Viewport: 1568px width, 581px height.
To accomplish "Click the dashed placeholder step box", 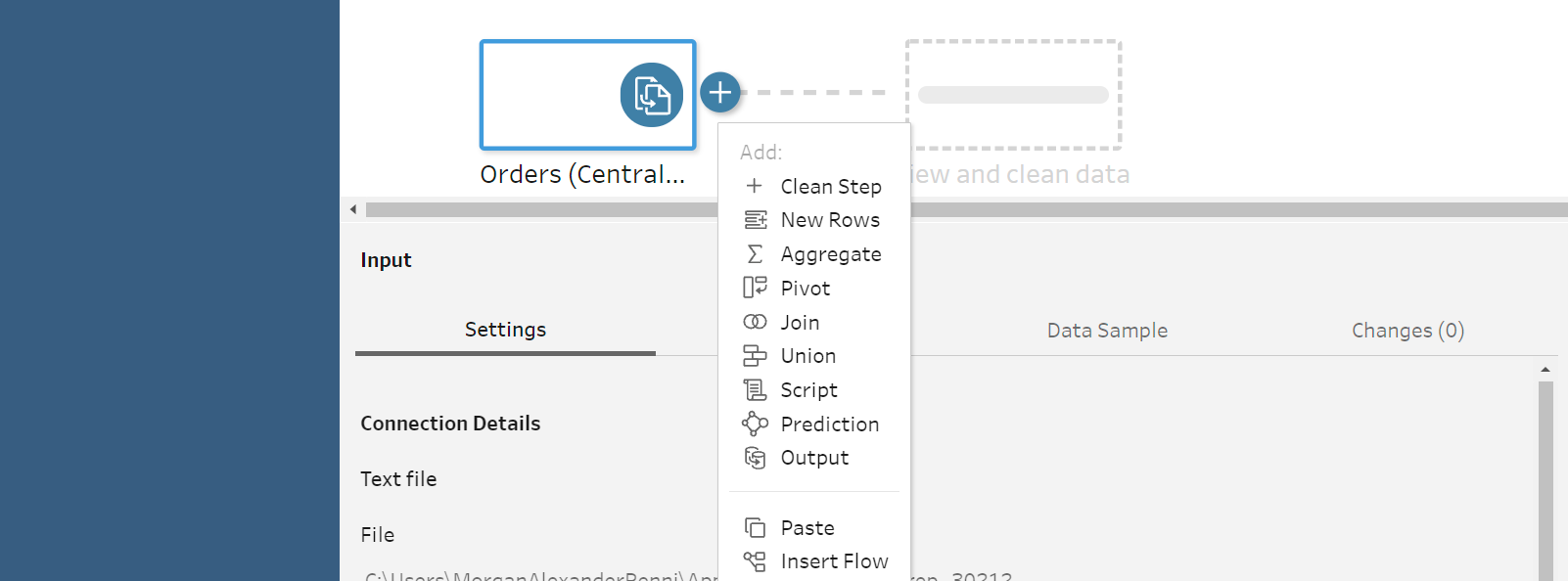I will pyautogui.click(x=1013, y=95).
